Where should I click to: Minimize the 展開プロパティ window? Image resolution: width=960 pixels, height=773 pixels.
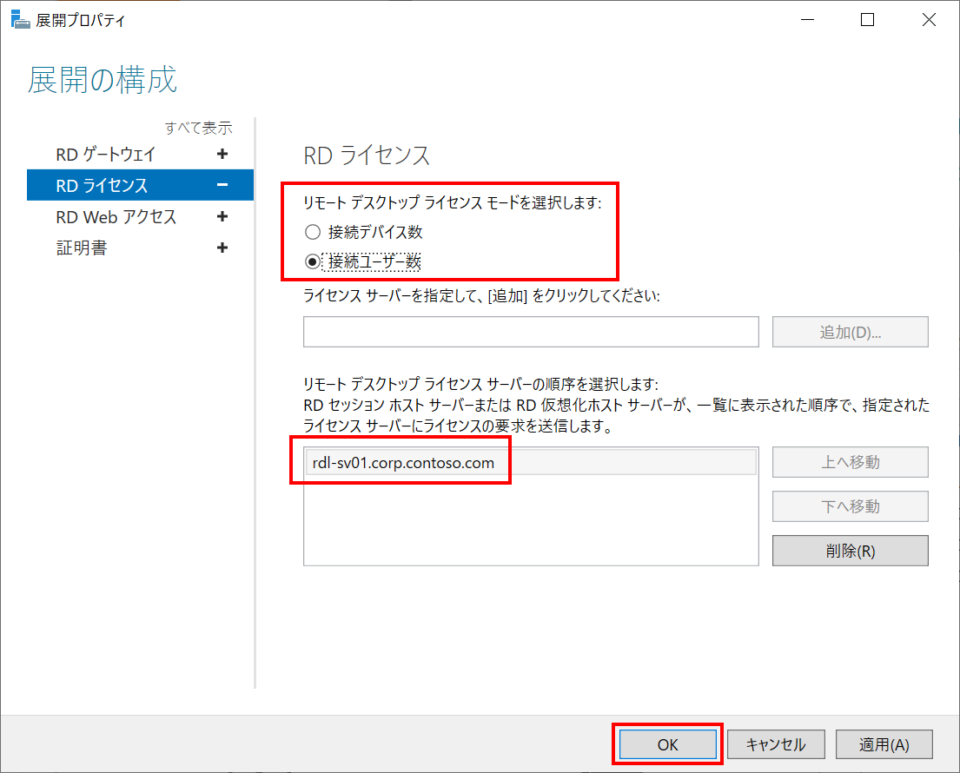coord(808,20)
